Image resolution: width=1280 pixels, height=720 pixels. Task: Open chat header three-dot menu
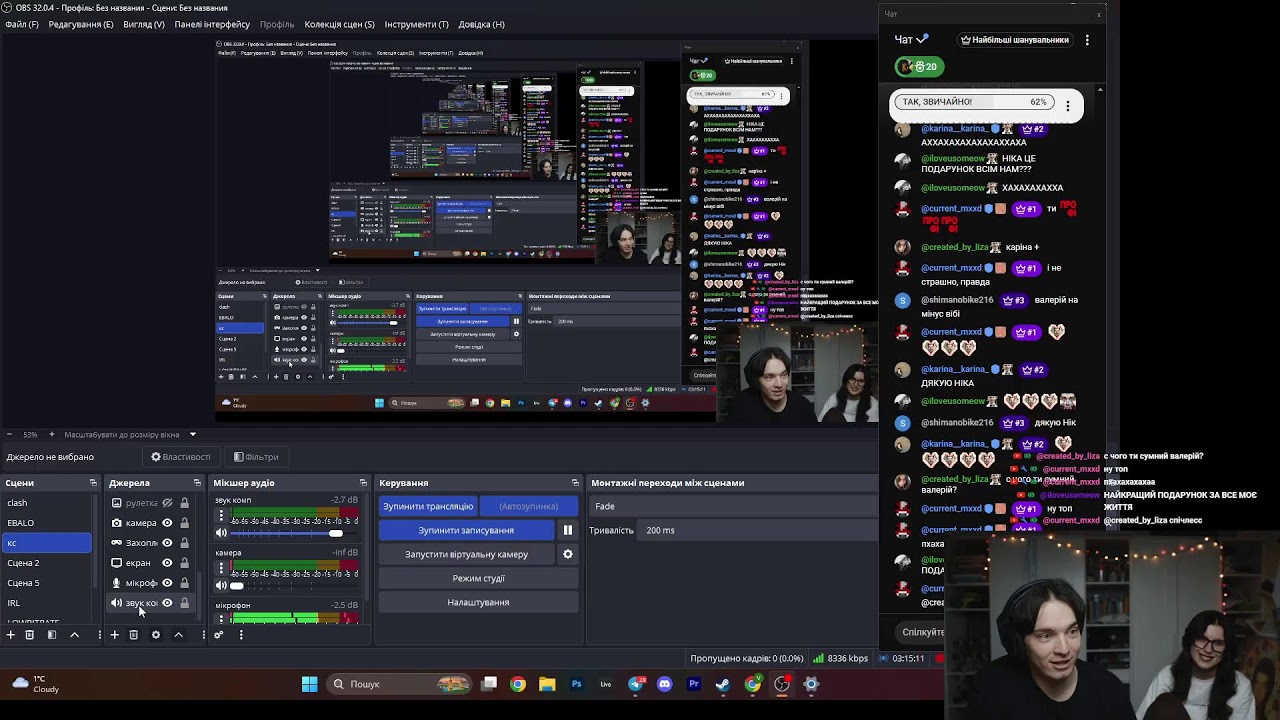point(1087,40)
